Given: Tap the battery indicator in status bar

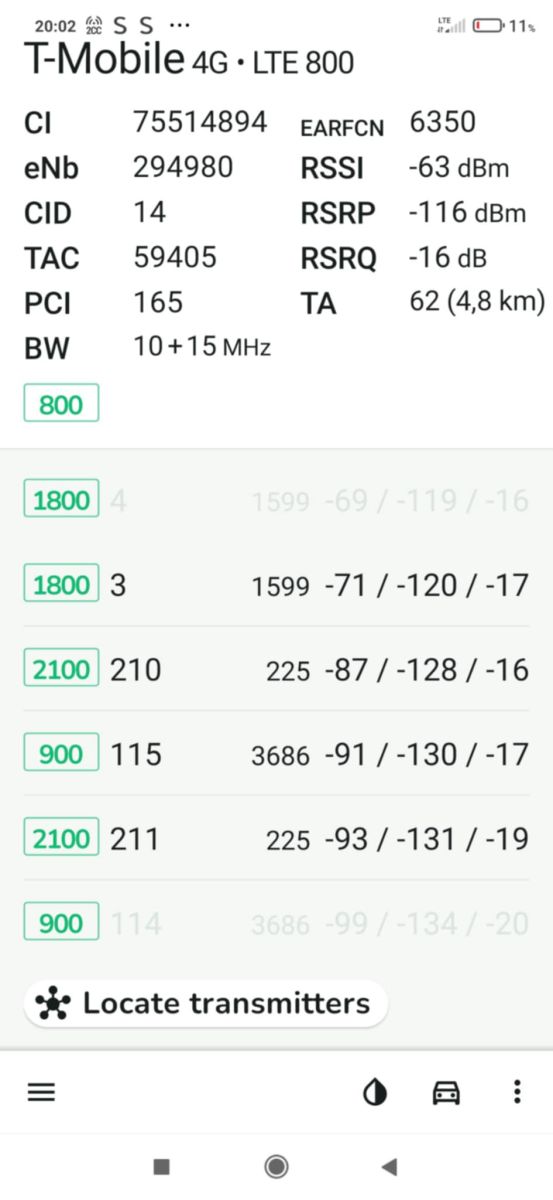Looking at the screenshot, I should click(489, 26).
